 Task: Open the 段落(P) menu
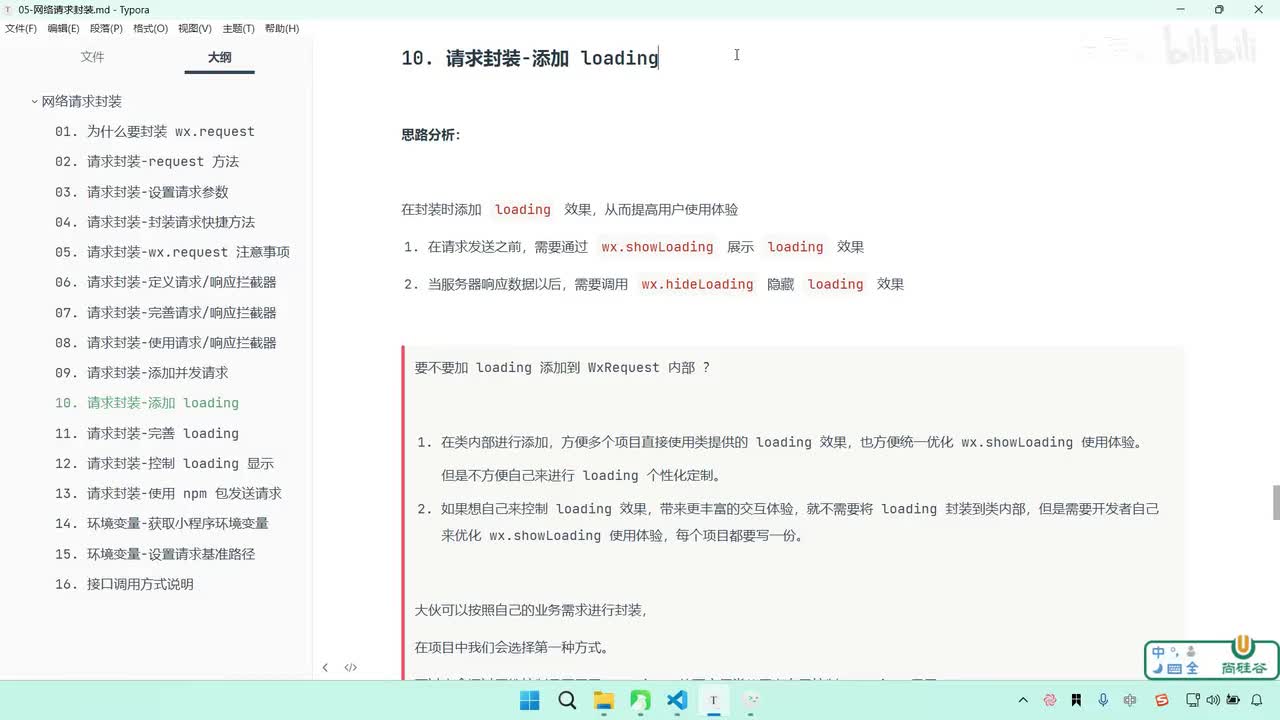(106, 28)
